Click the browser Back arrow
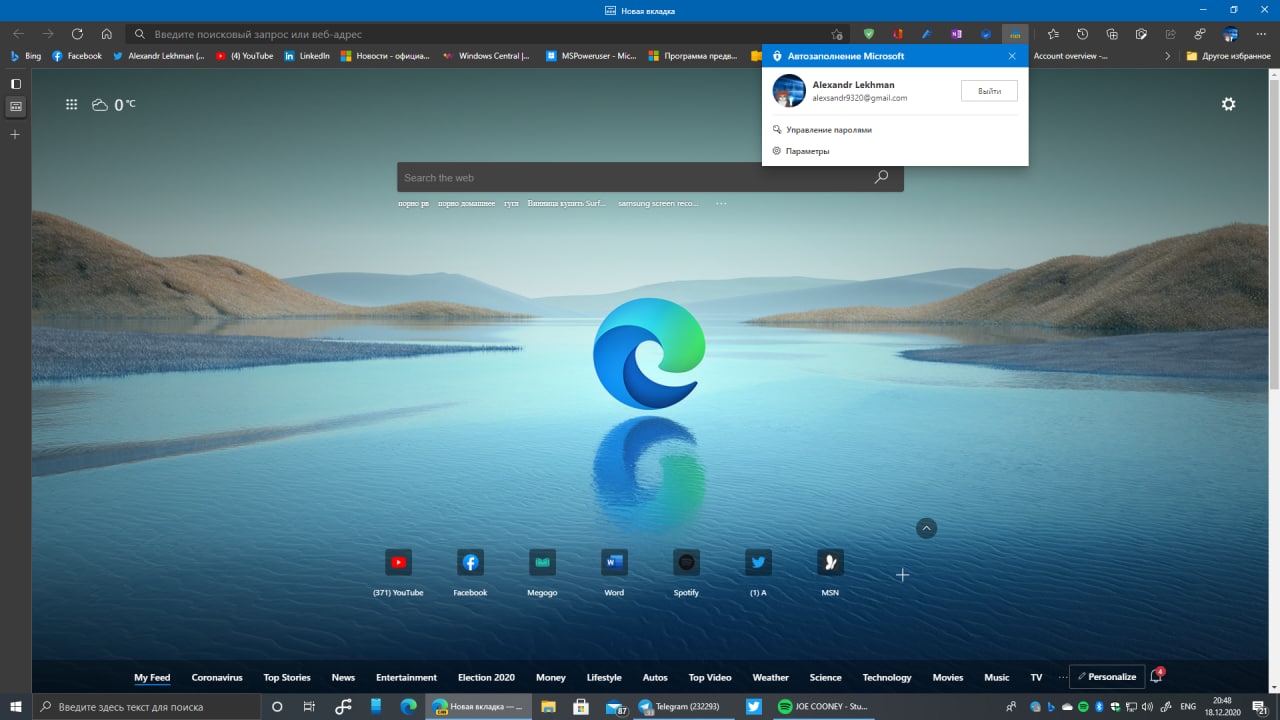 (18, 34)
